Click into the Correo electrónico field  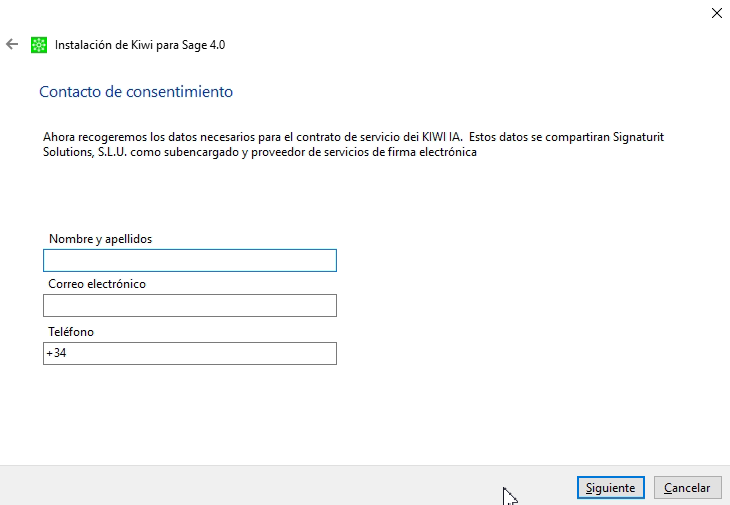pyautogui.click(x=190, y=306)
